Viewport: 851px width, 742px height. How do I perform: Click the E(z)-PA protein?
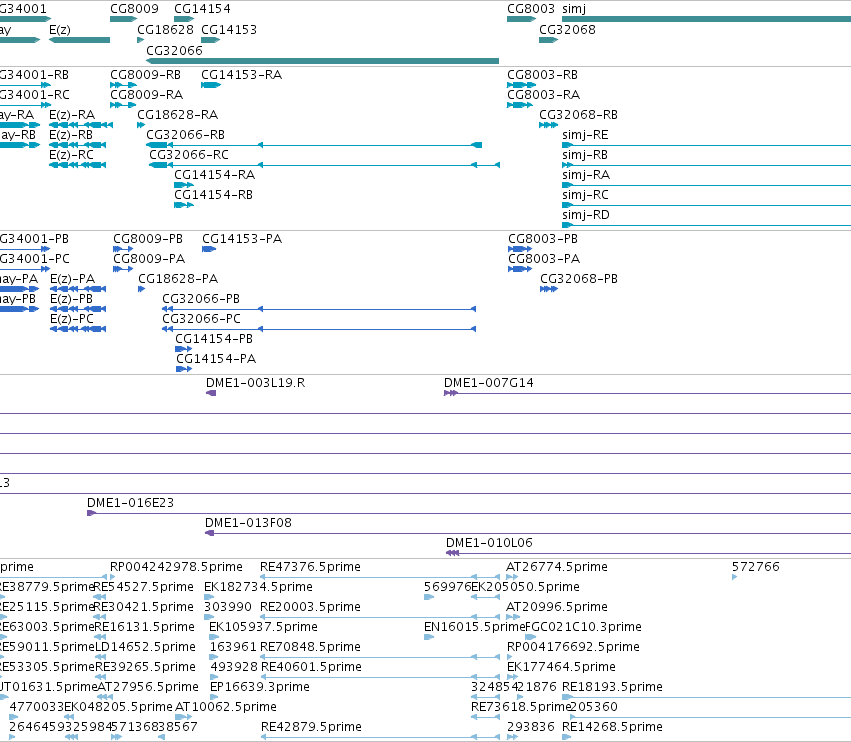(x=78, y=289)
